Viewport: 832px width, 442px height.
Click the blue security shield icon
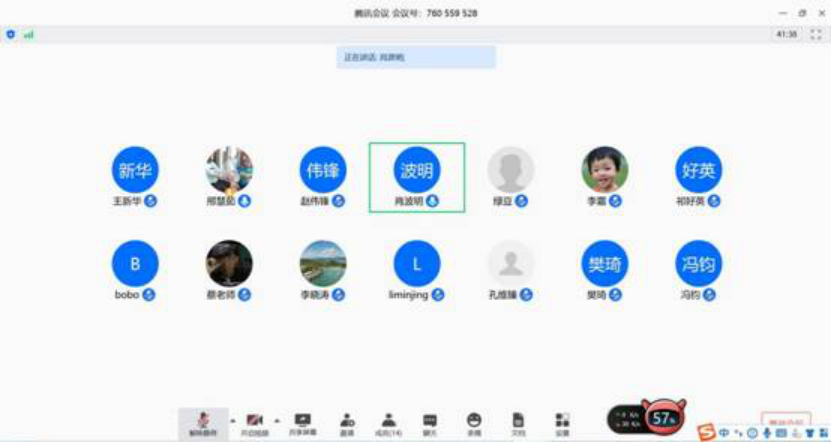tap(11, 34)
